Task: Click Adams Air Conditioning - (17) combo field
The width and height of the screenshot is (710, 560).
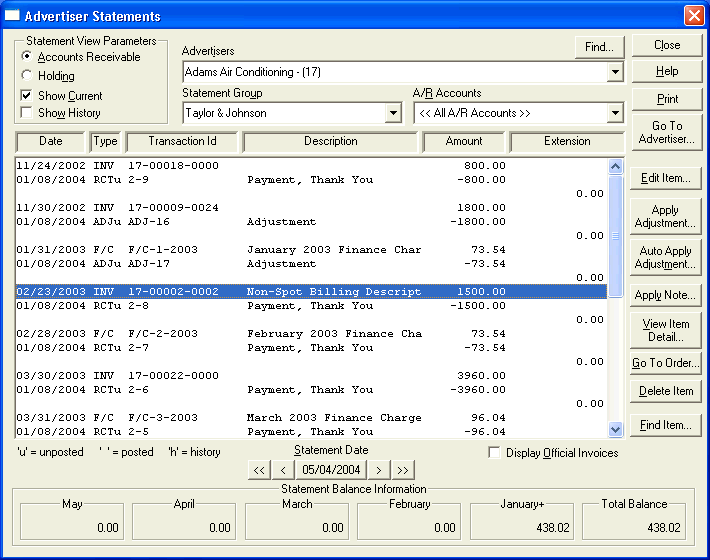Action: click(394, 72)
